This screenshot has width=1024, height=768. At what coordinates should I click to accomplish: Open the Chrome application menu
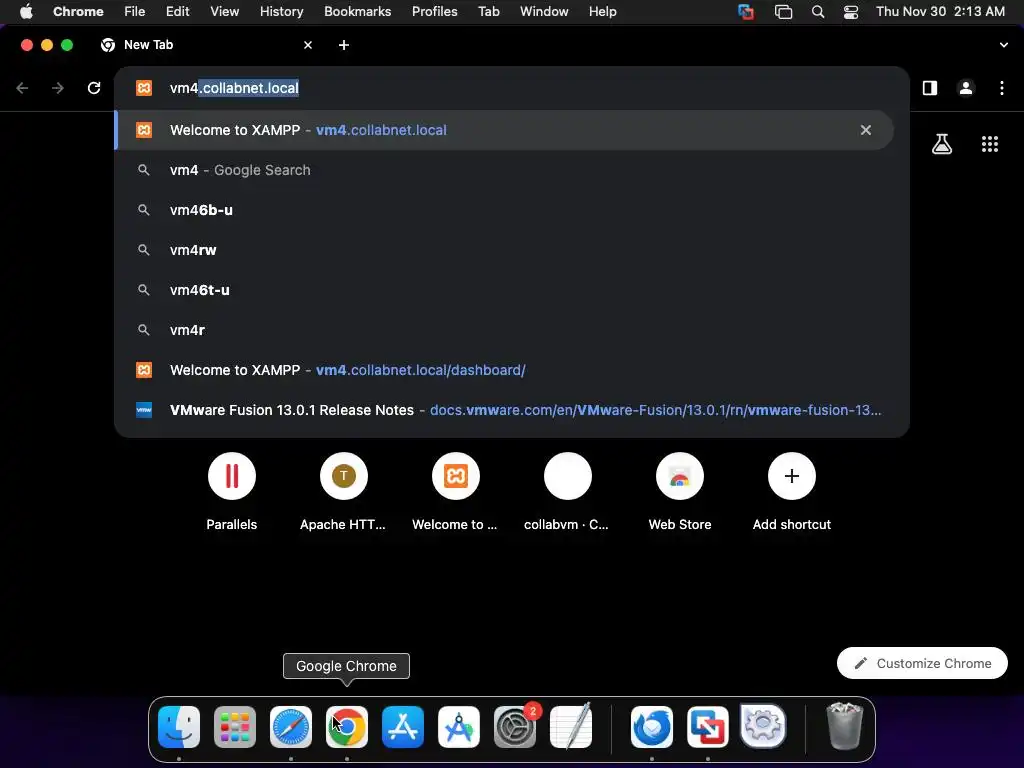point(78,12)
